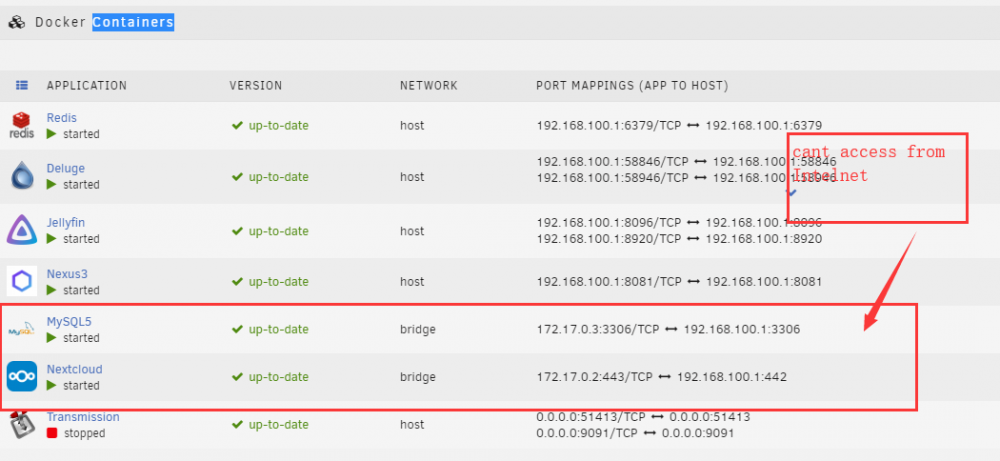Viewport: 1000px width, 461px height.
Task: Open the Redis container link
Action: click(x=61, y=118)
